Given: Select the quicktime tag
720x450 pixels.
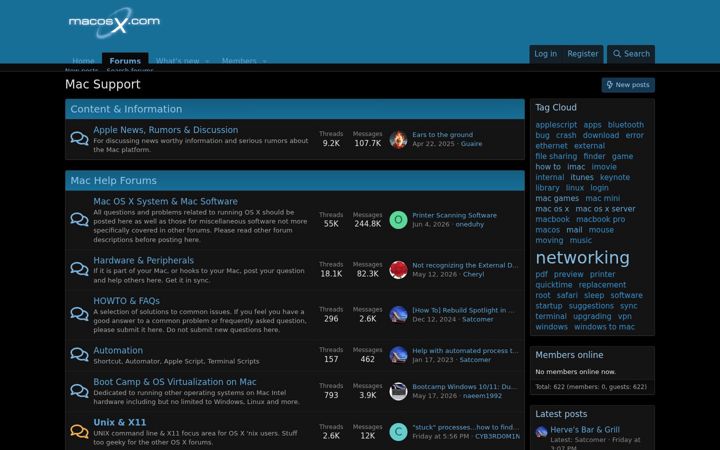Looking at the screenshot, I should click(x=553, y=285).
